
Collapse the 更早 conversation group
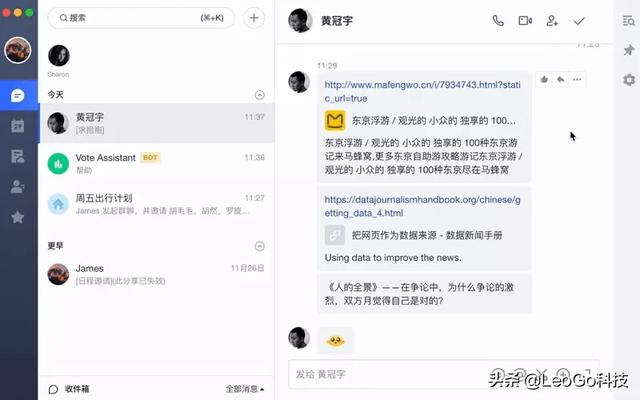point(260,246)
